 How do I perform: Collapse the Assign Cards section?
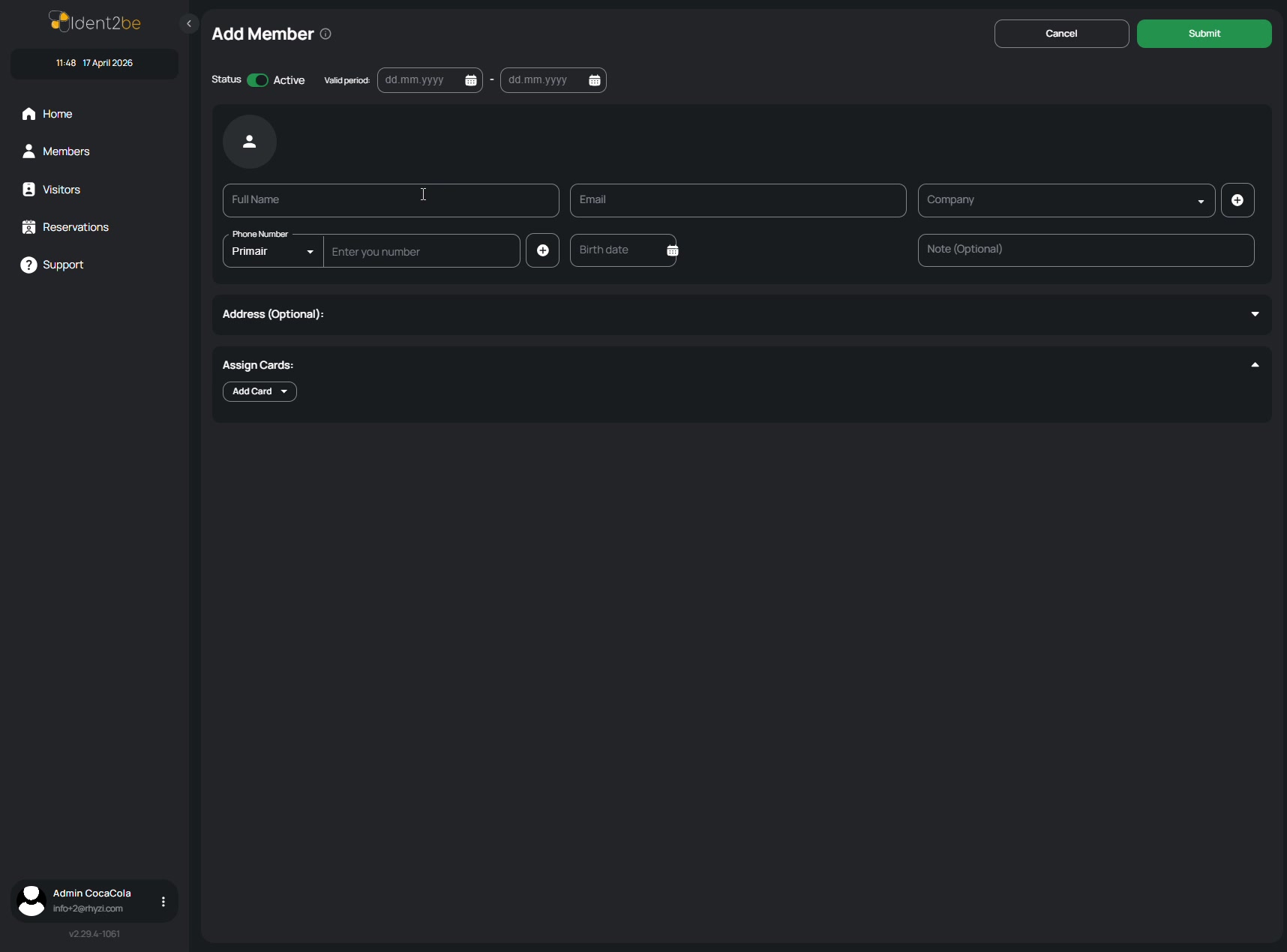pyautogui.click(x=1255, y=365)
